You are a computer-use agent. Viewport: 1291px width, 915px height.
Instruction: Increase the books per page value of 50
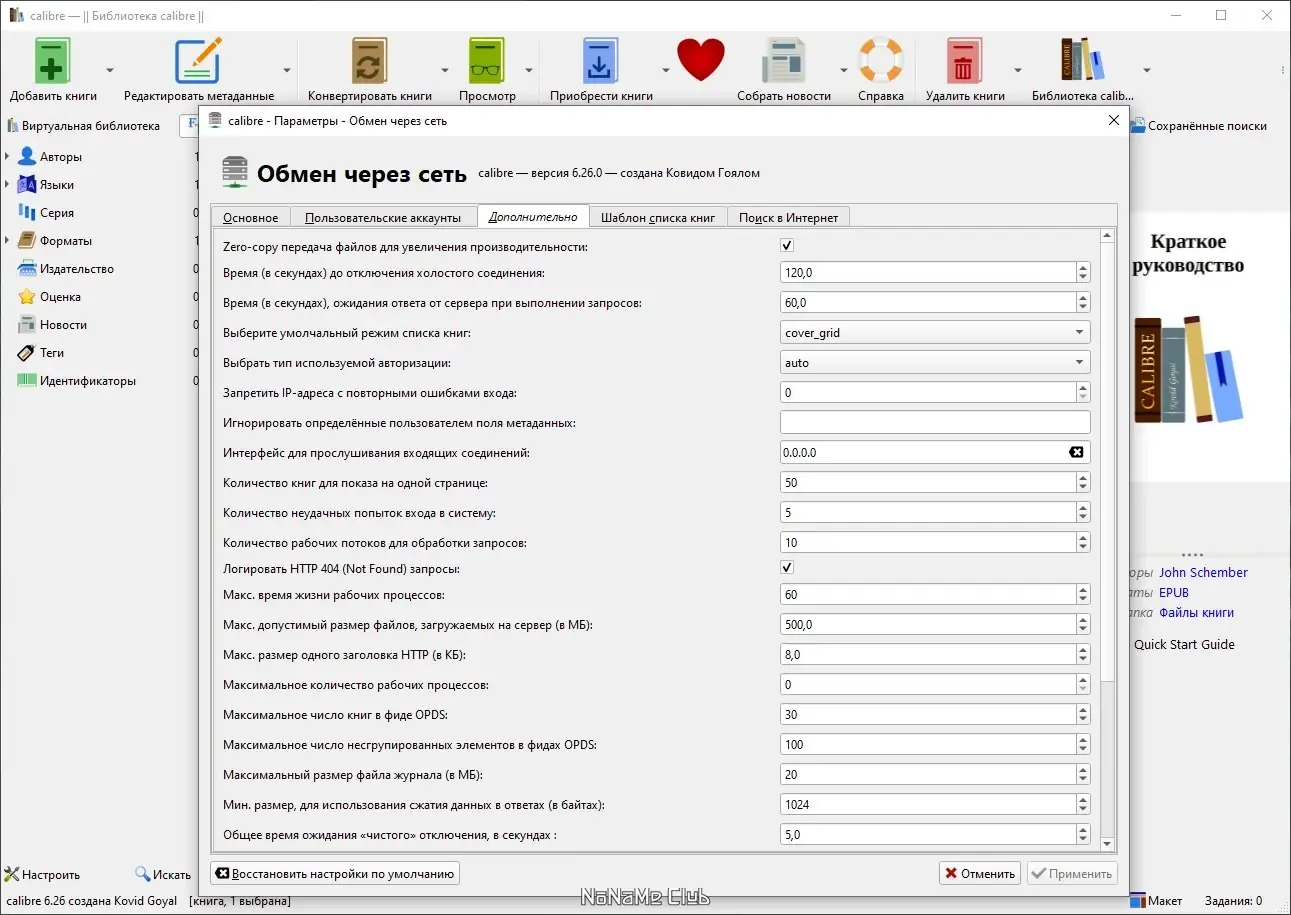(x=1083, y=478)
